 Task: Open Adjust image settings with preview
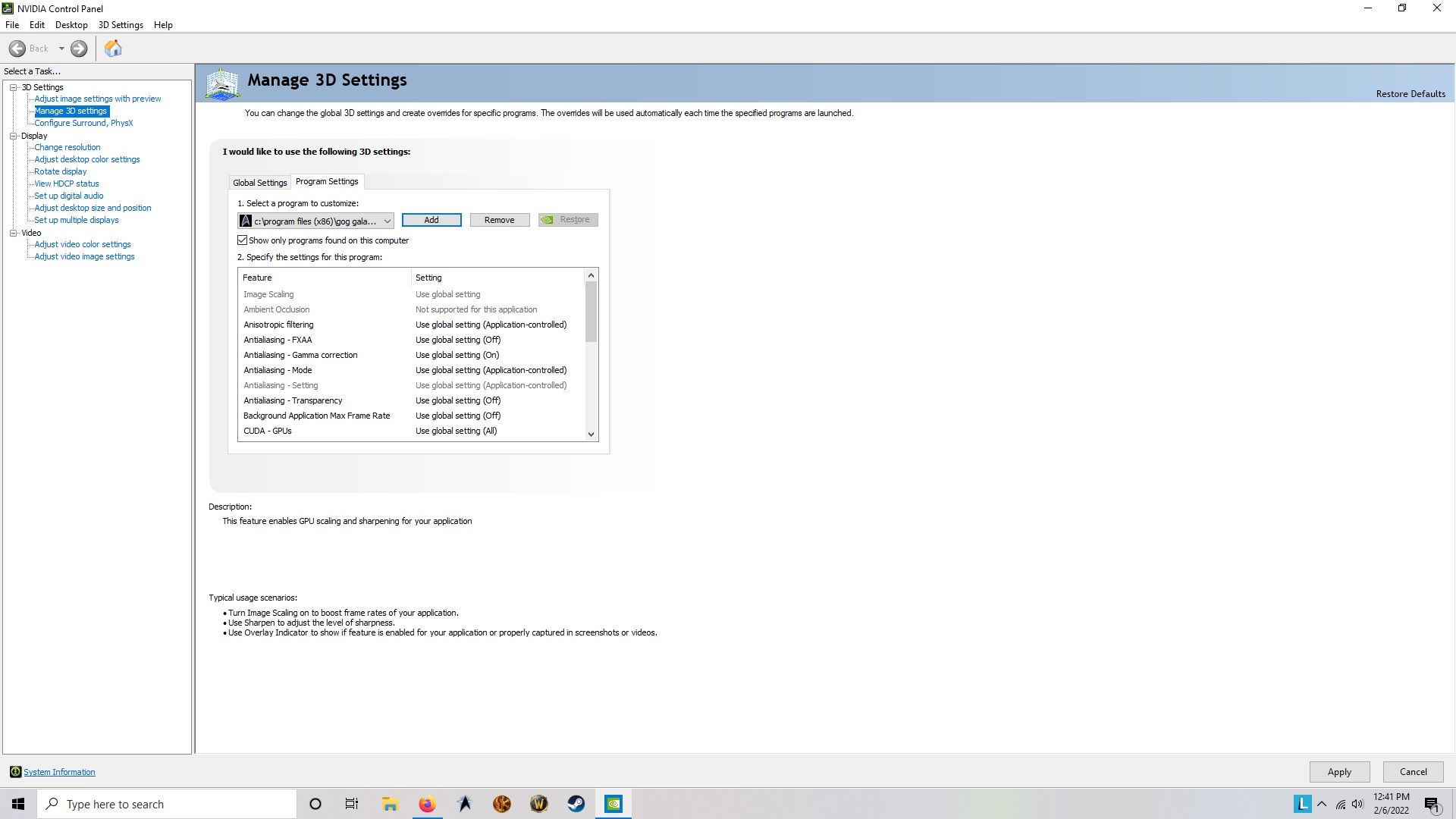[98, 99]
